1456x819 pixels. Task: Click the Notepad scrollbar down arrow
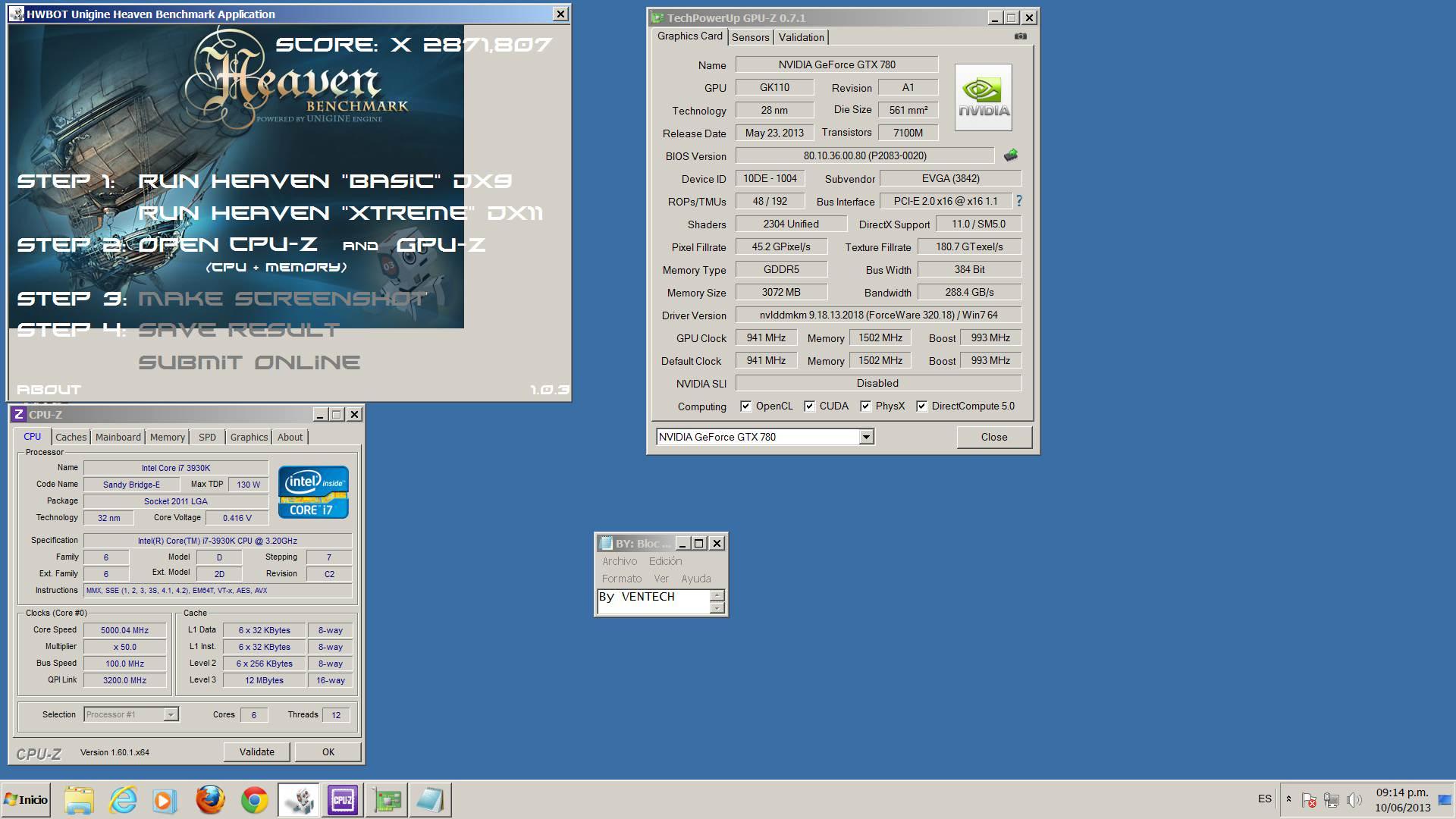click(717, 607)
